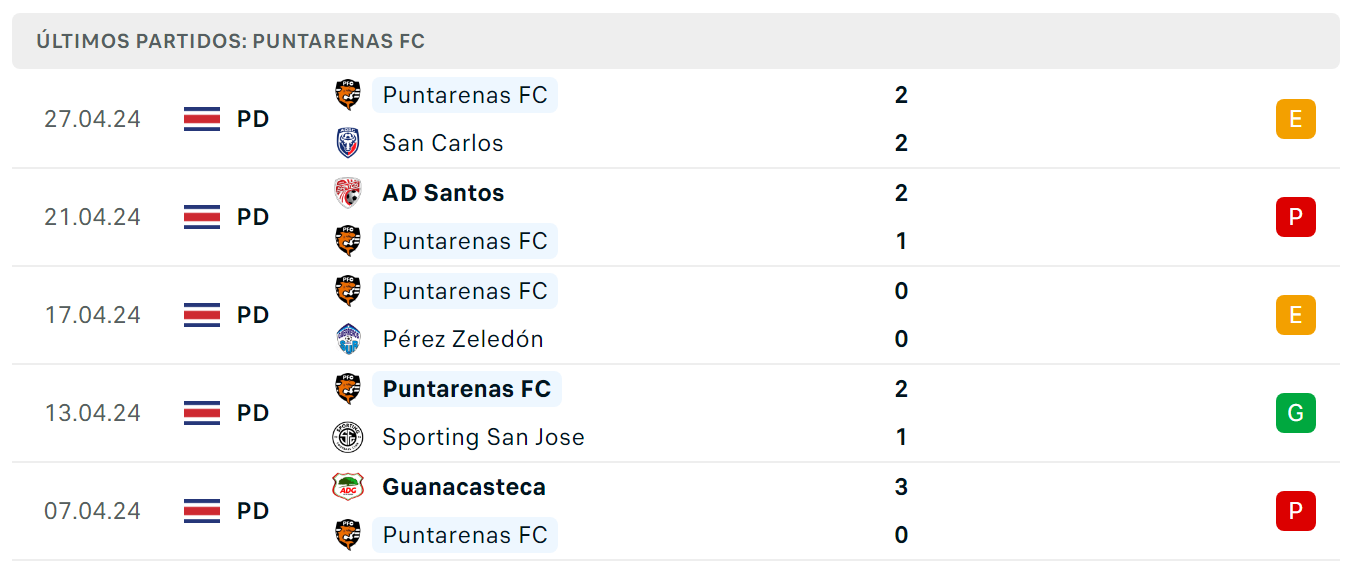Screen dimensions: 1359x571
Task: Click the Sporting San Jose crest icon
Action: (x=347, y=437)
